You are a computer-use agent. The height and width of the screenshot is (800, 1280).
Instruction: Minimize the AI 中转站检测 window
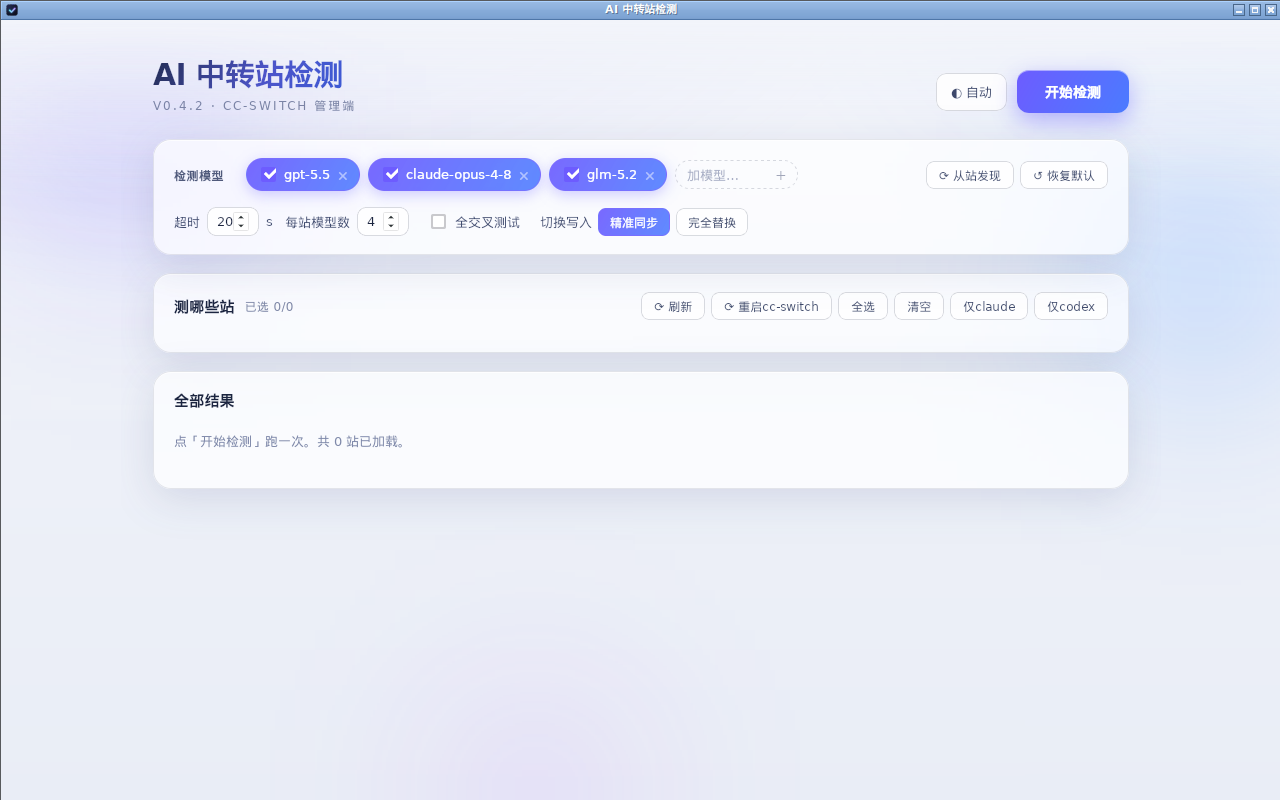(1239, 9)
